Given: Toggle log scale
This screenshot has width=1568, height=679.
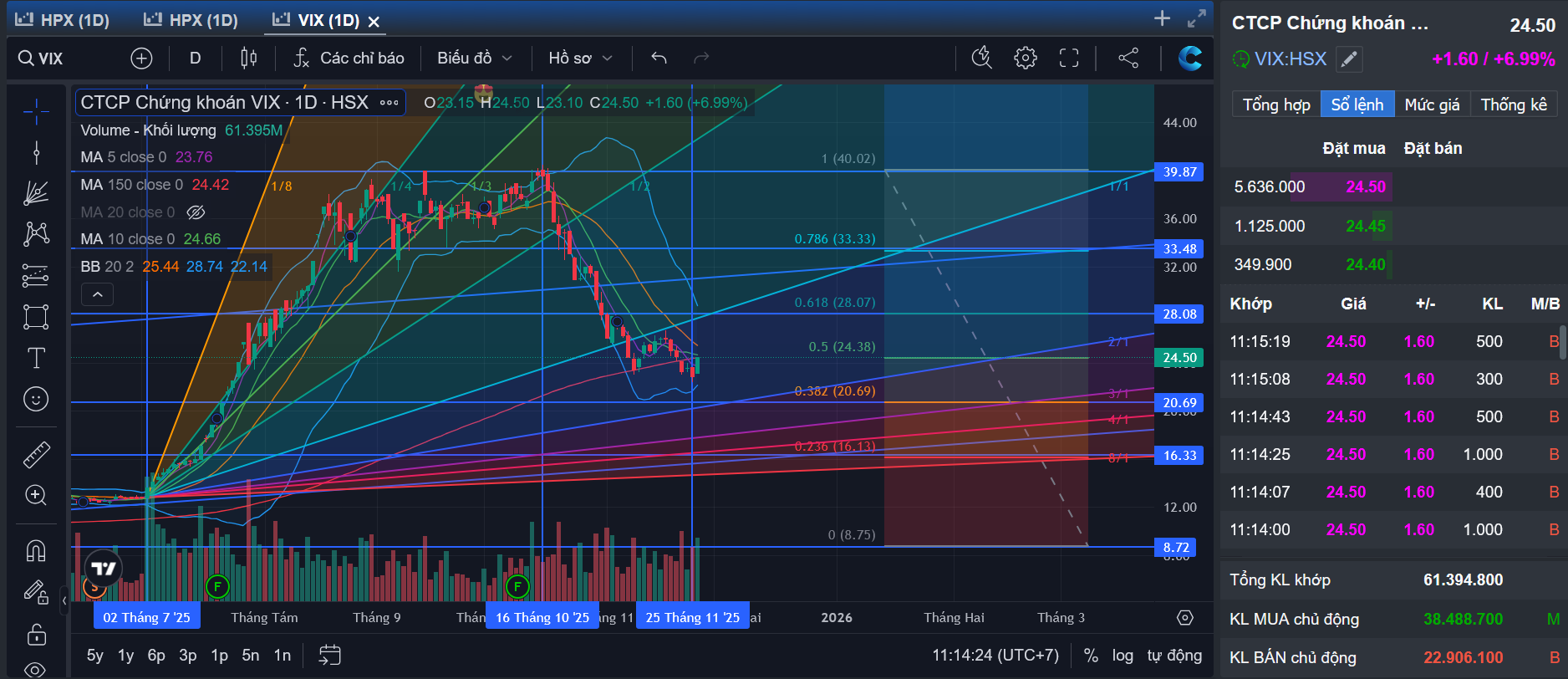Looking at the screenshot, I should 1123,656.
